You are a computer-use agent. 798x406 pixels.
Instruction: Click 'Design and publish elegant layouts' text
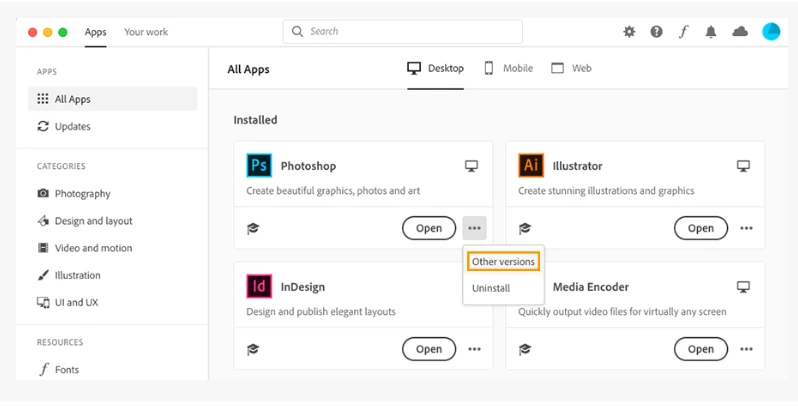[321, 311]
